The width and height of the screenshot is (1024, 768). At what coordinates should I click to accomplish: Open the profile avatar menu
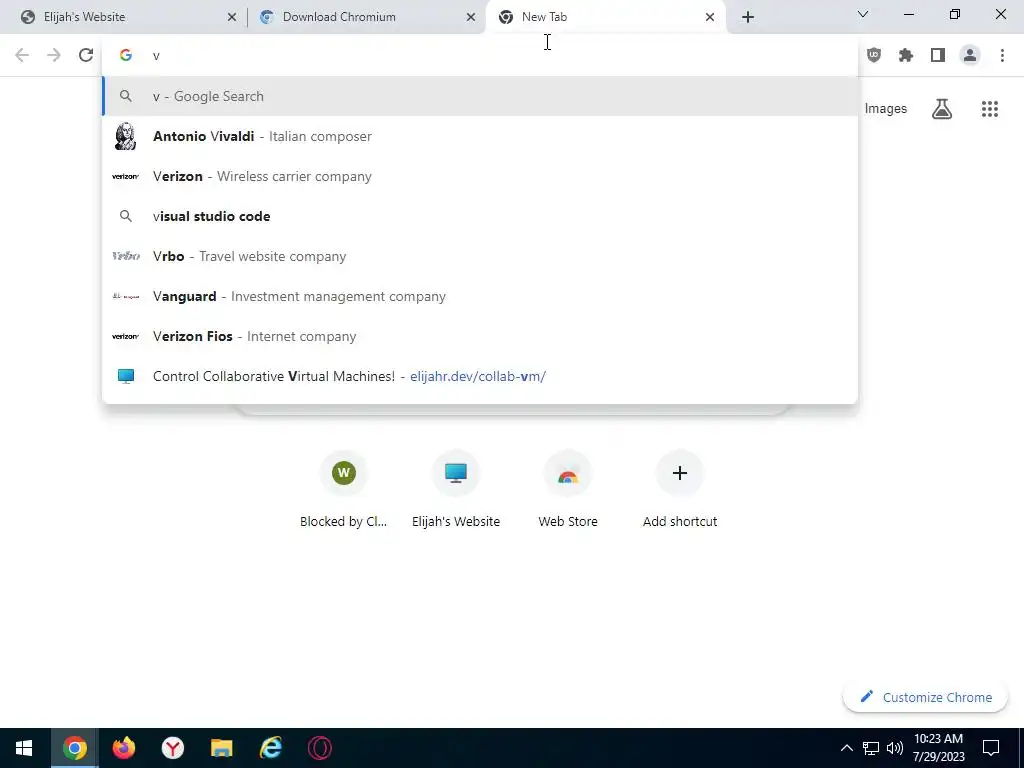970,56
